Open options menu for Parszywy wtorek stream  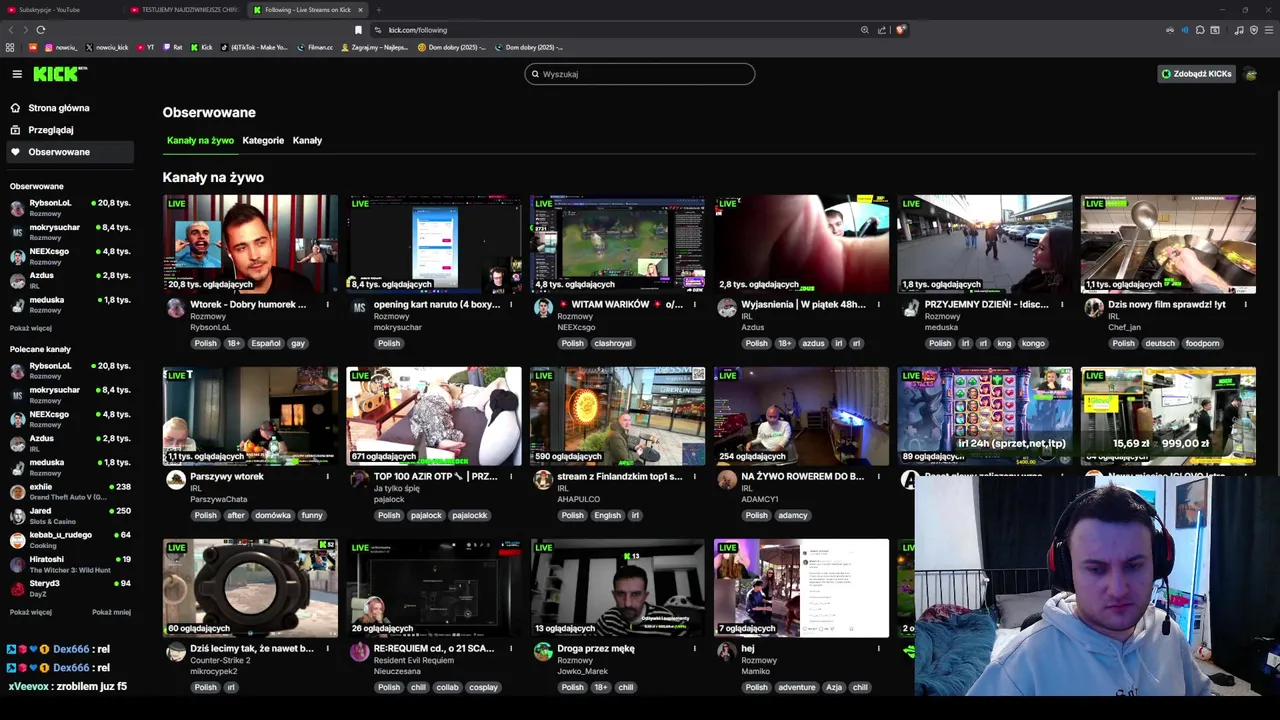click(x=327, y=477)
